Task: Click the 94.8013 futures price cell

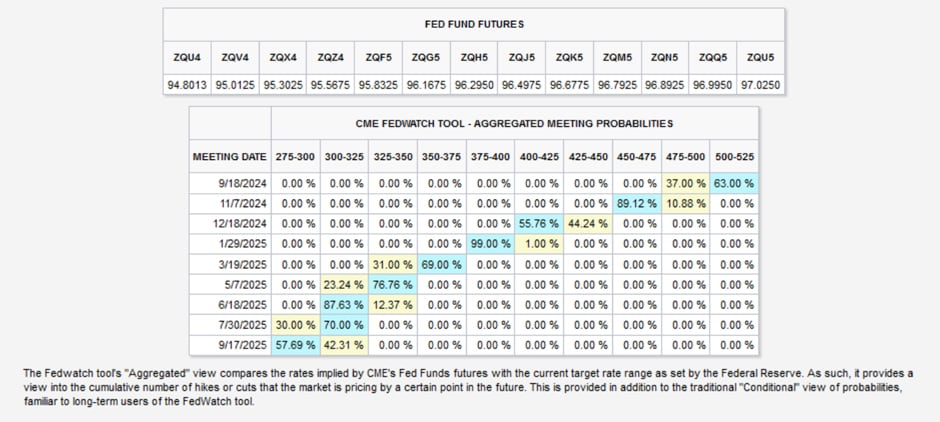Action: point(187,85)
